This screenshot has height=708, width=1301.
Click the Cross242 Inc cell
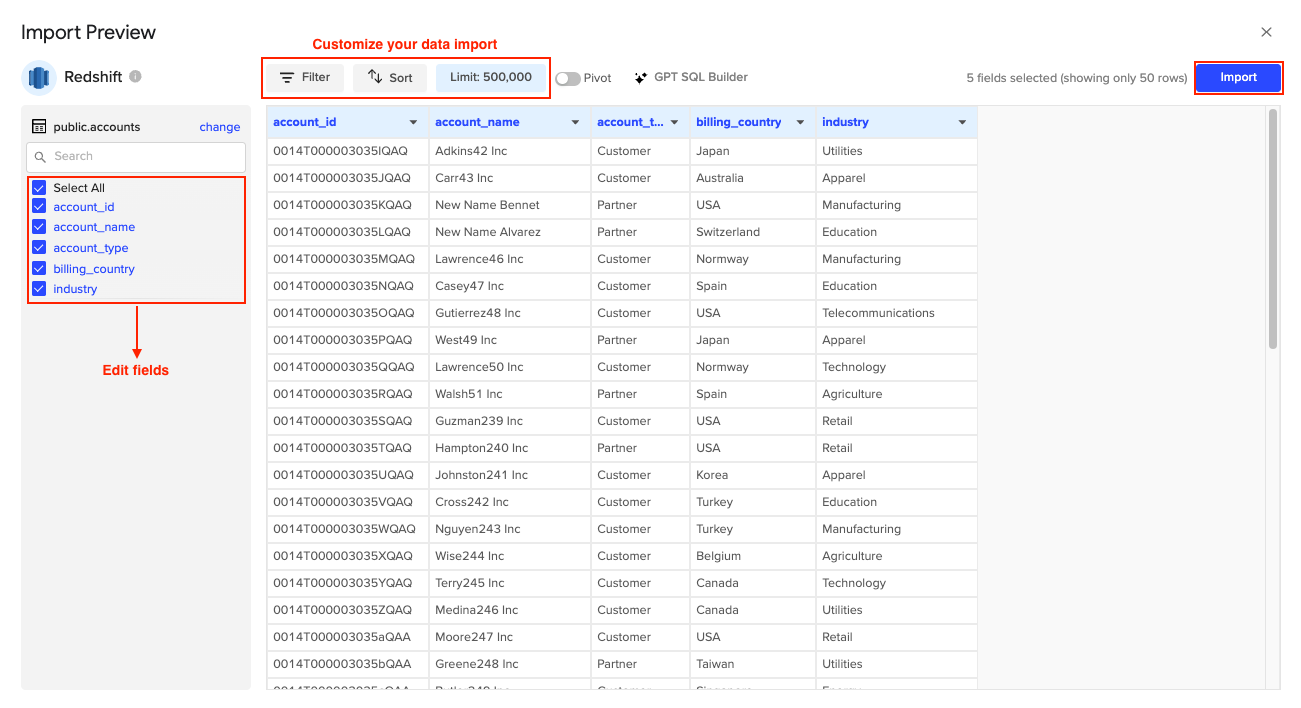tap(509, 502)
